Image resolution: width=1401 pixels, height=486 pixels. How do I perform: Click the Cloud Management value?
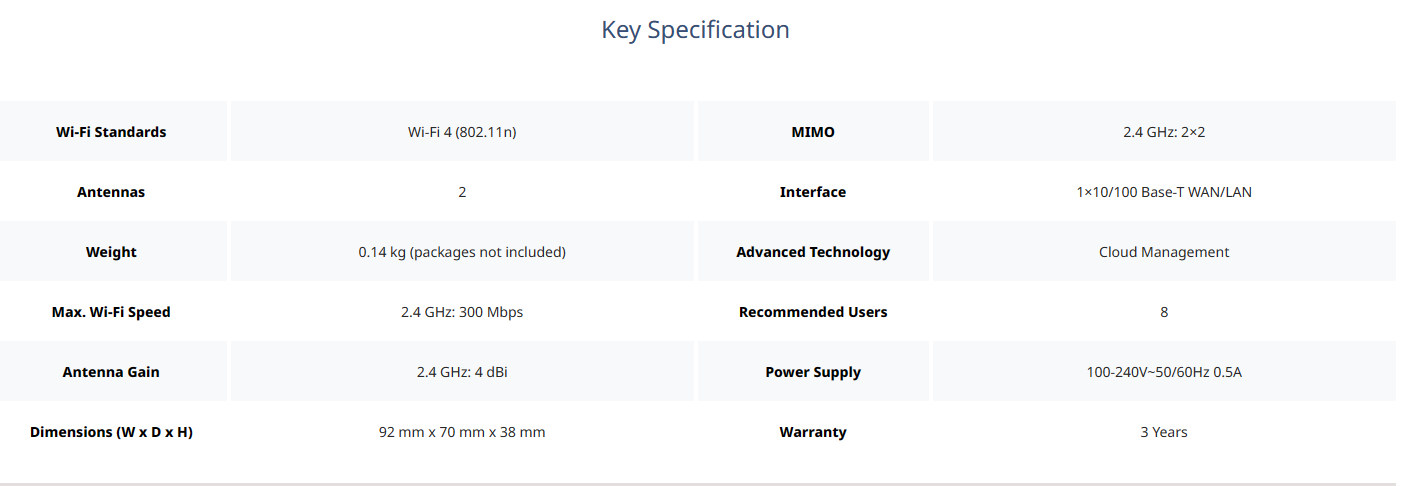[1164, 252]
